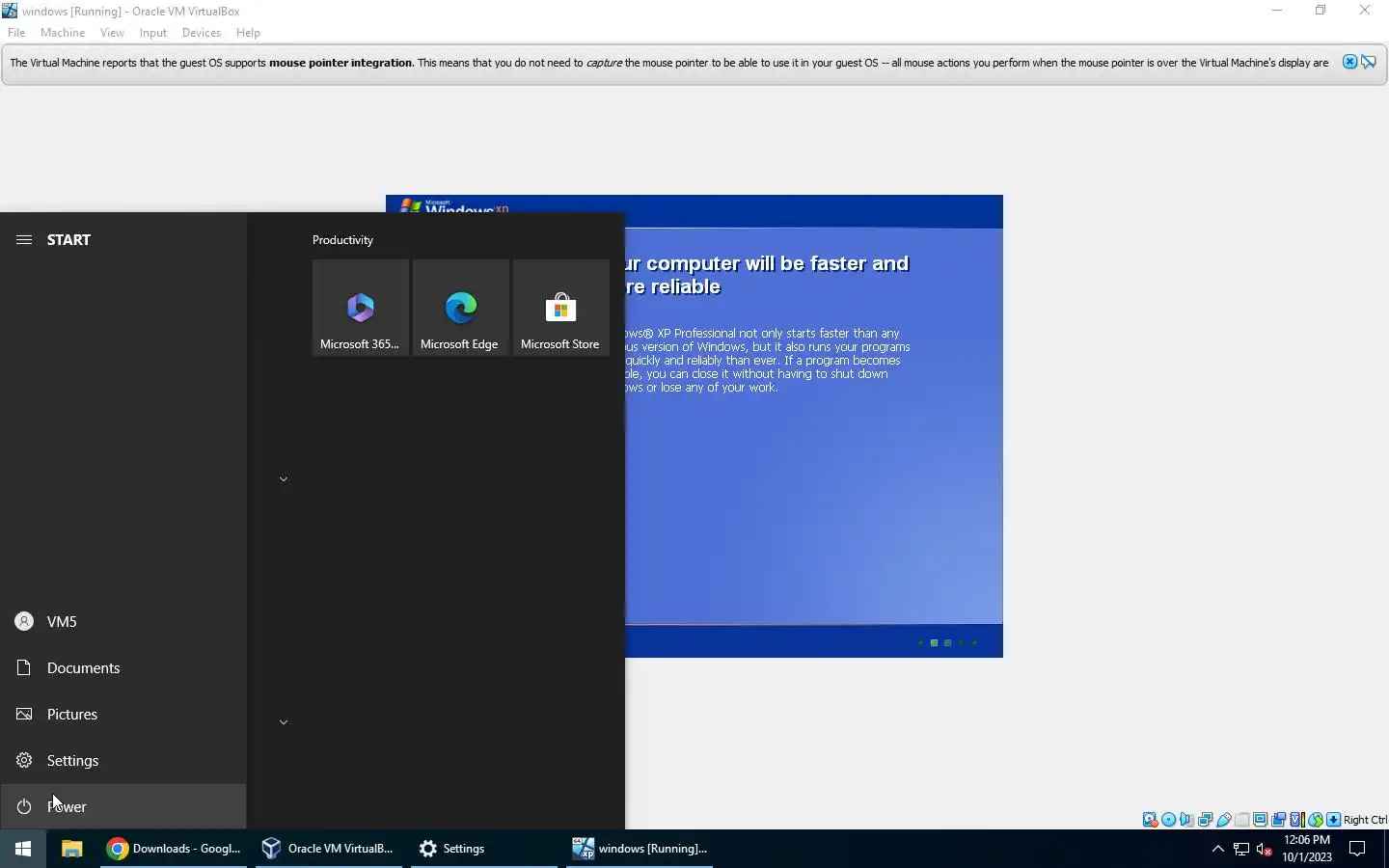Open the hard disk activity indicator
The width and height of the screenshot is (1389, 868).
point(1150,820)
